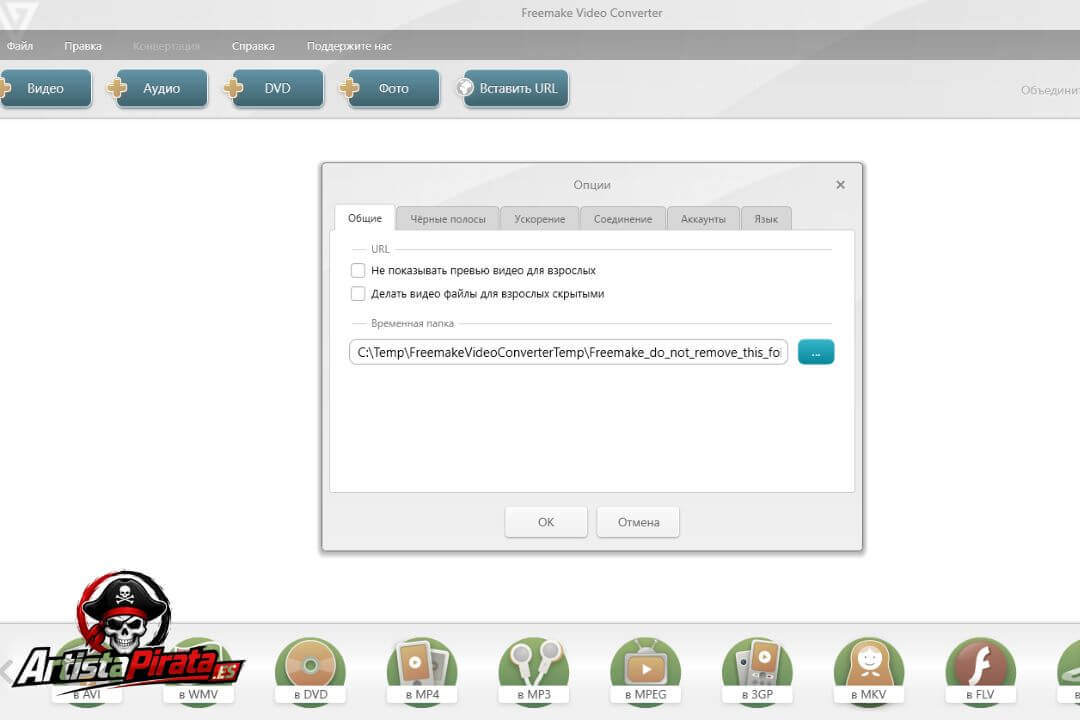The width and height of the screenshot is (1080, 720).
Task: Choose the в 3GP phones icon
Action: click(x=757, y=670)
